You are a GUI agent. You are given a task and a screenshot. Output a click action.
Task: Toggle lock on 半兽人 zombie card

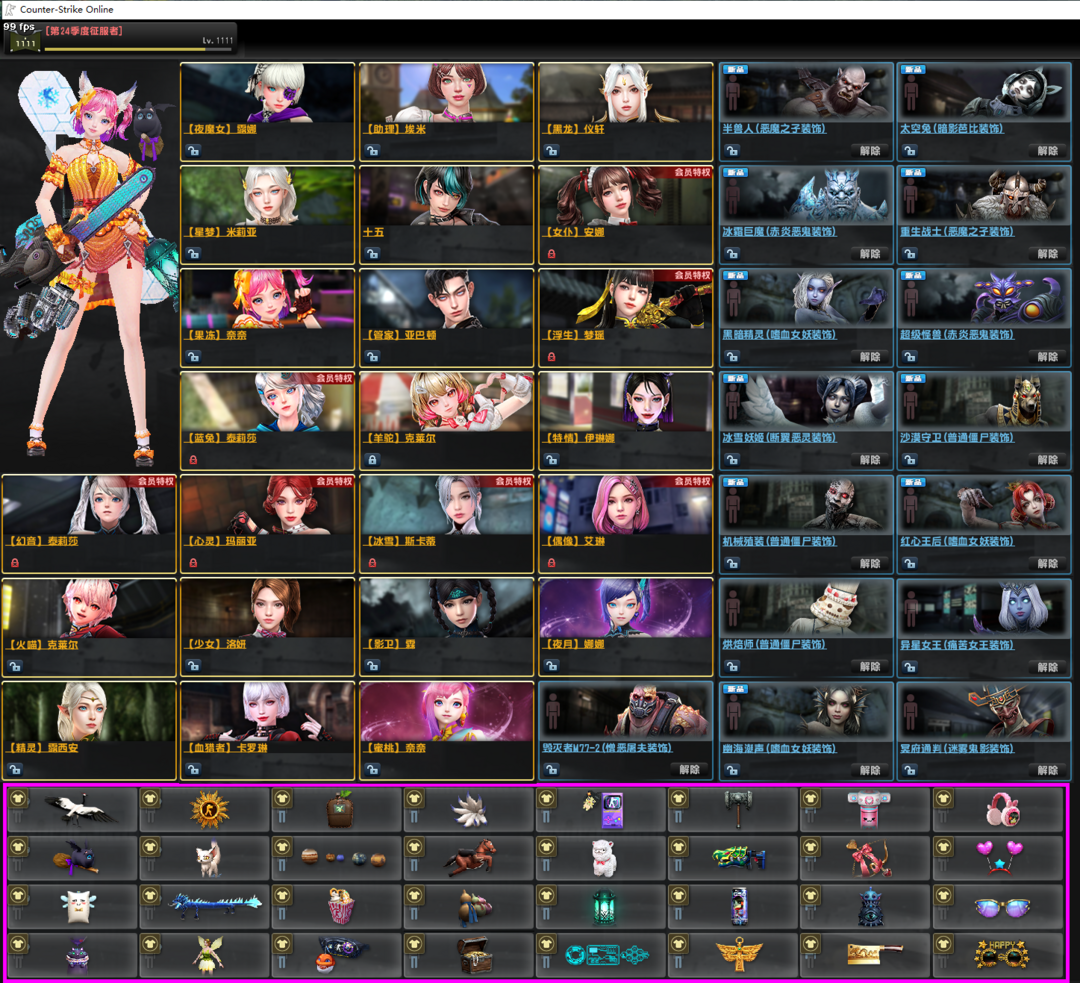tap(732, 150)
